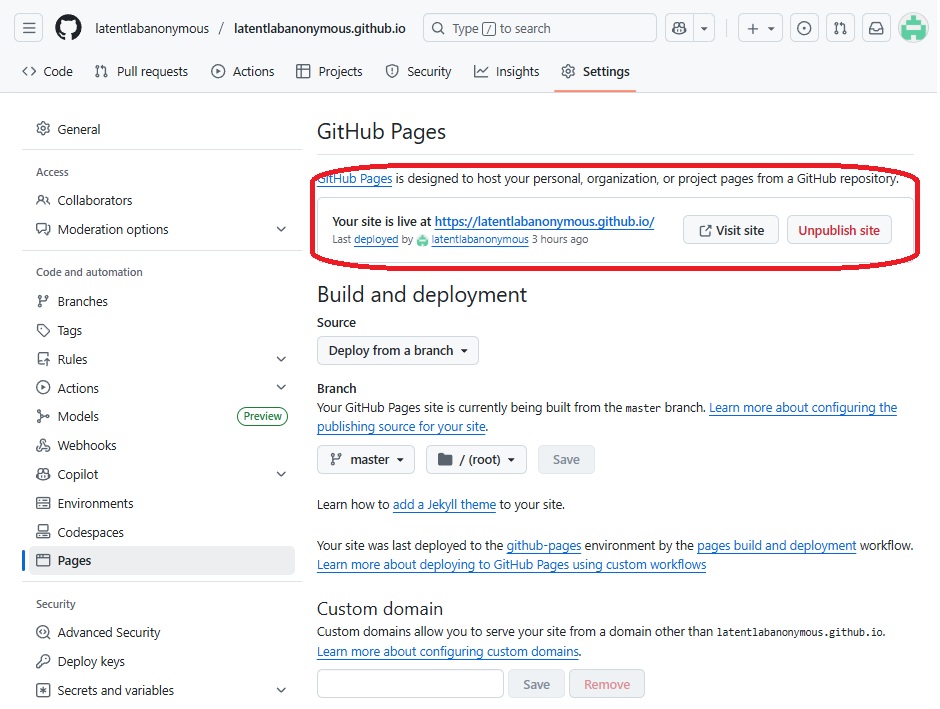The width and height of the screenshot is (940, 709).
Task: Click the Unpublish site button
Action: (x=839, y=229)
